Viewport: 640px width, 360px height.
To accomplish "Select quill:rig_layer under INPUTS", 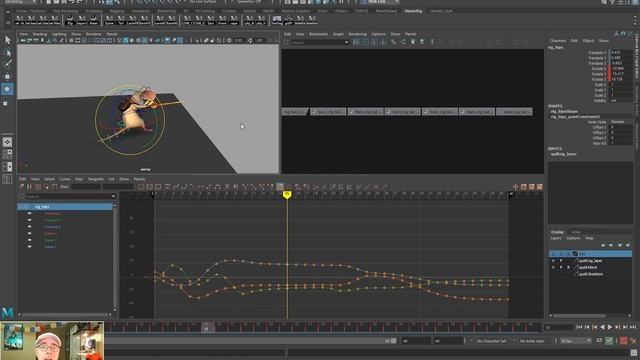I will [x=564, y=154].
